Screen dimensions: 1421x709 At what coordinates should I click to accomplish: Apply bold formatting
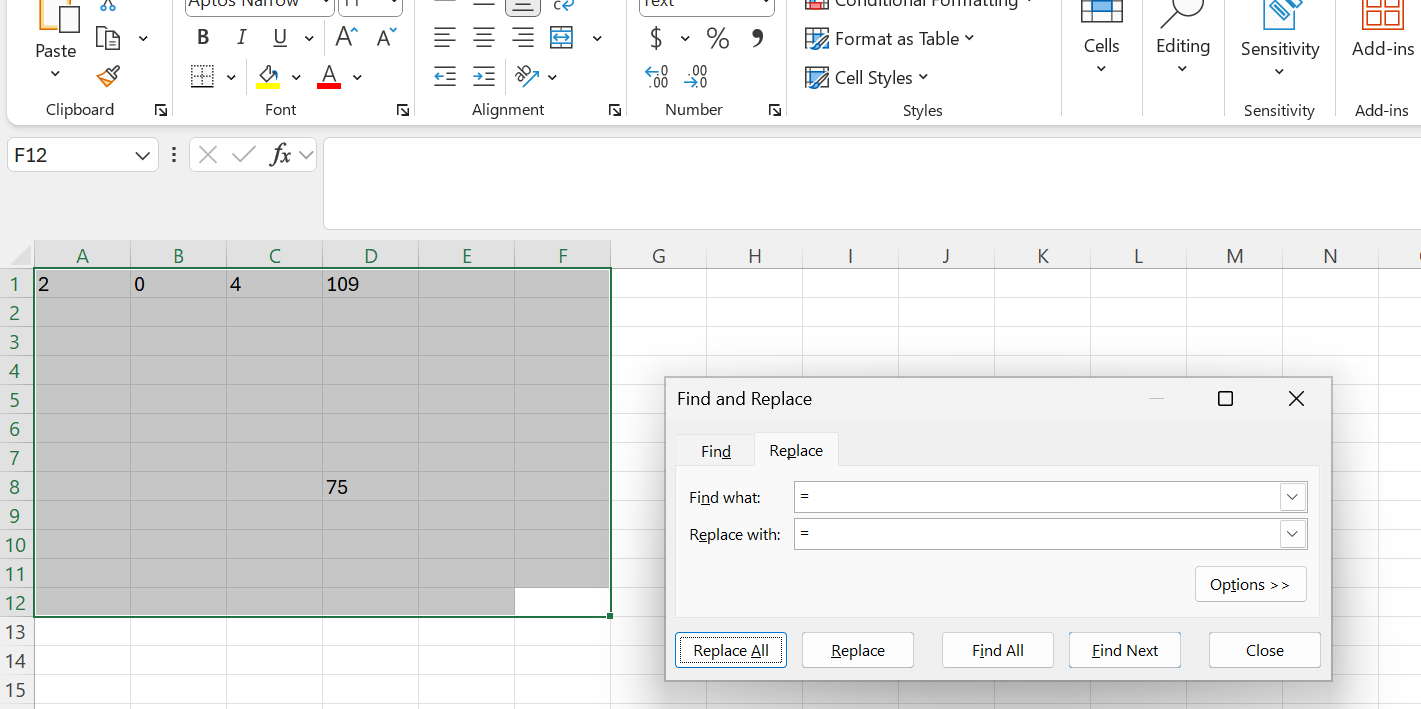coord(204,38)
